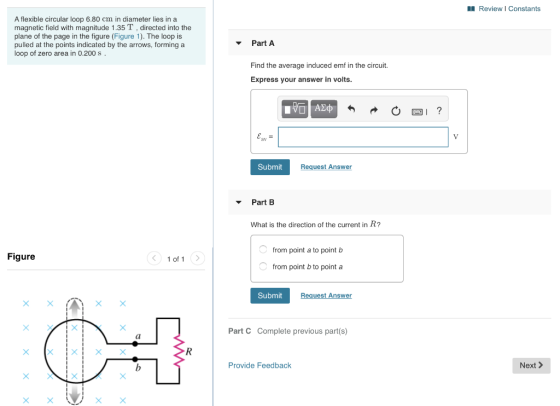
Task: Open keyboard shortcuts icon in toolbar
Action: (x=417, y=112)
